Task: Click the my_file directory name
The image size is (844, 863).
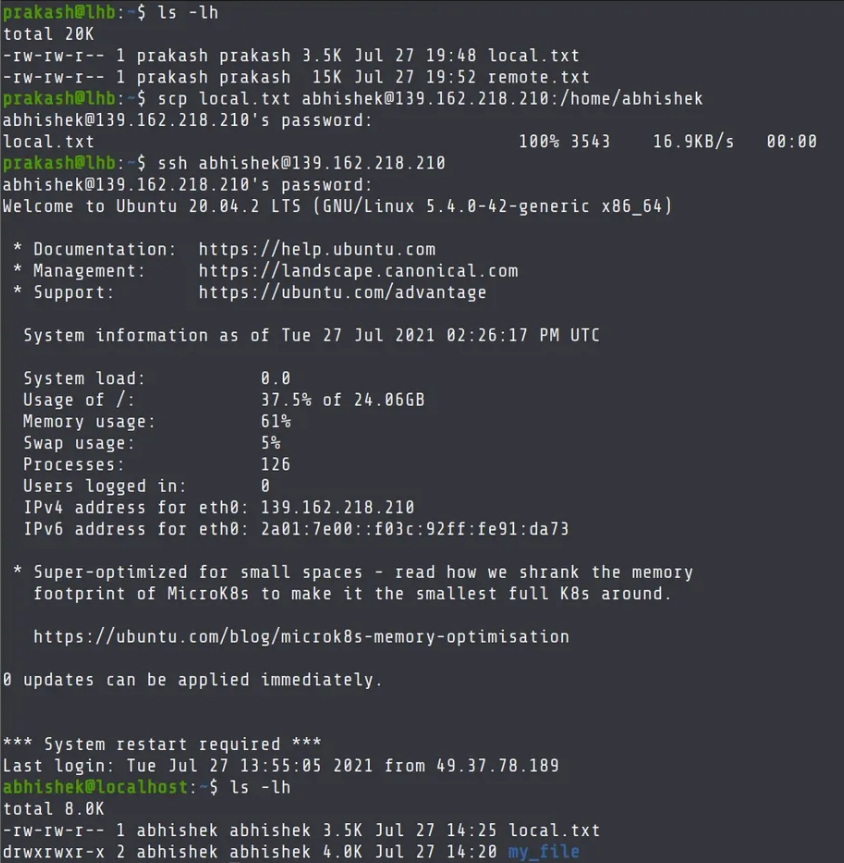Action: pos(543,852)
